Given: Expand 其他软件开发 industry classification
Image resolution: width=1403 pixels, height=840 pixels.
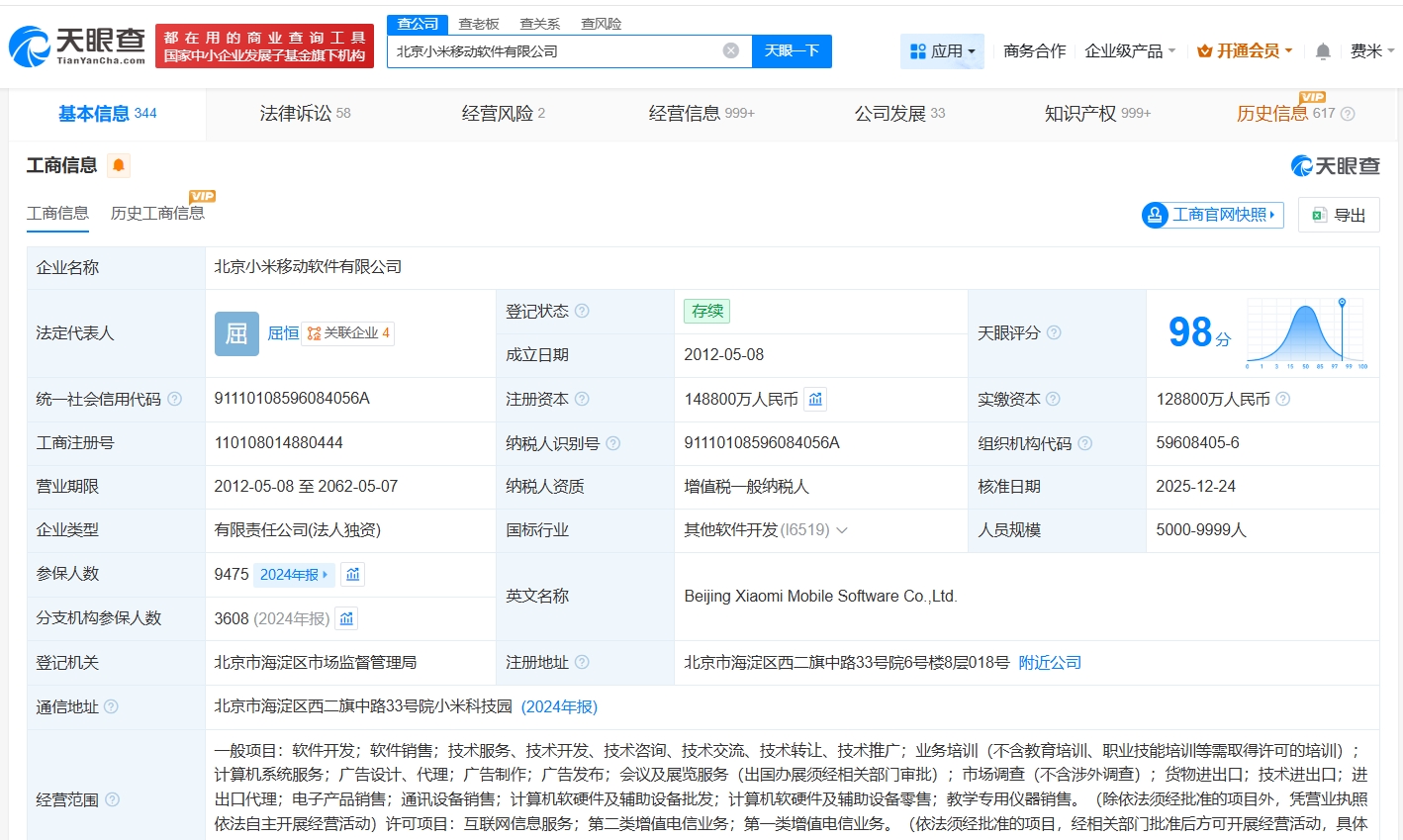Looking at the screenshot, I should coord(842,530).
